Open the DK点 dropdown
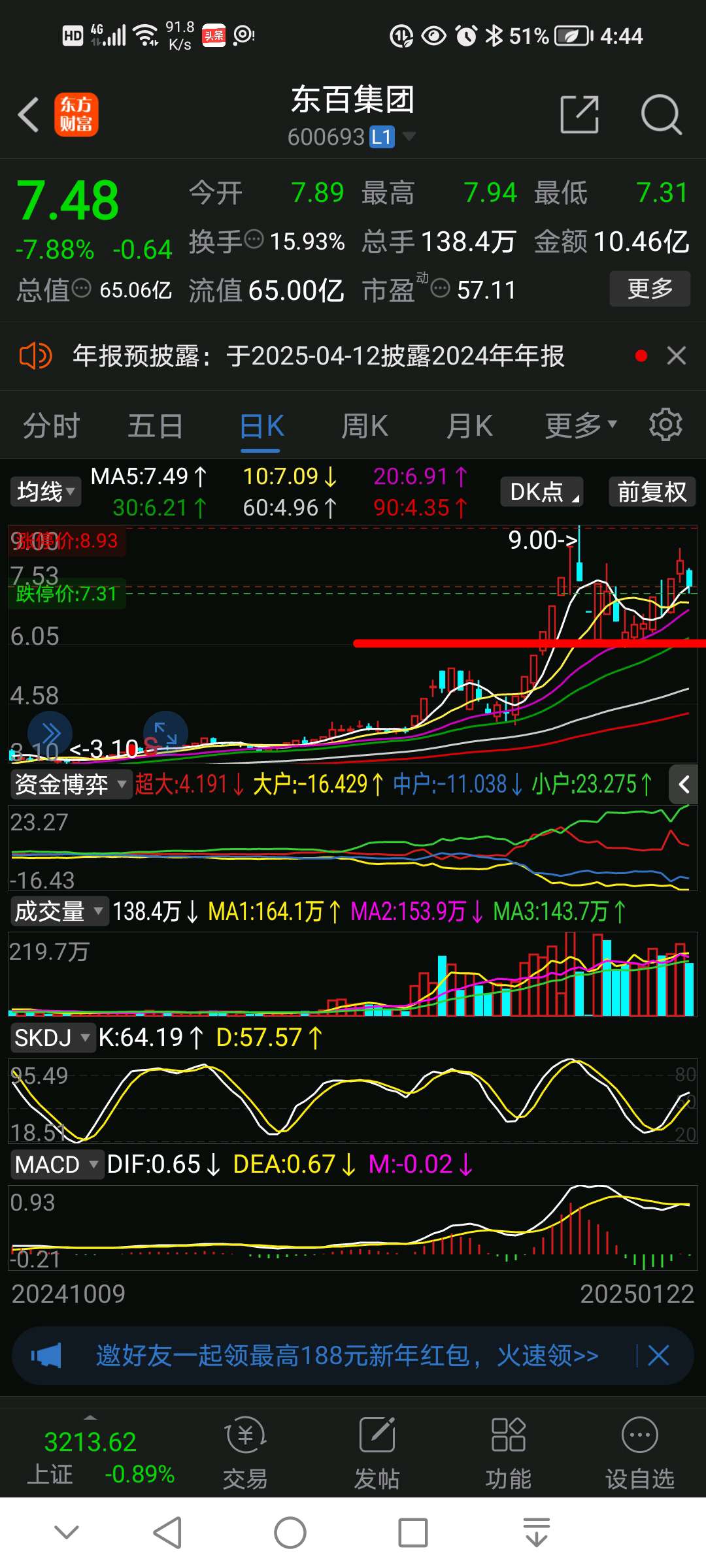Screen dimensions: 706x1568 tap(542, 491)
